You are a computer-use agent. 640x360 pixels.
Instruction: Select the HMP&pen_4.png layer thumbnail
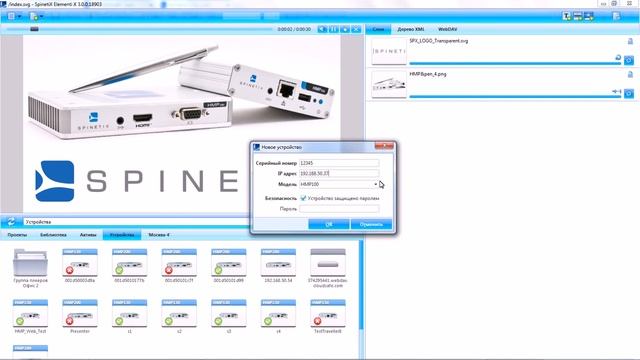pos(389,84)
